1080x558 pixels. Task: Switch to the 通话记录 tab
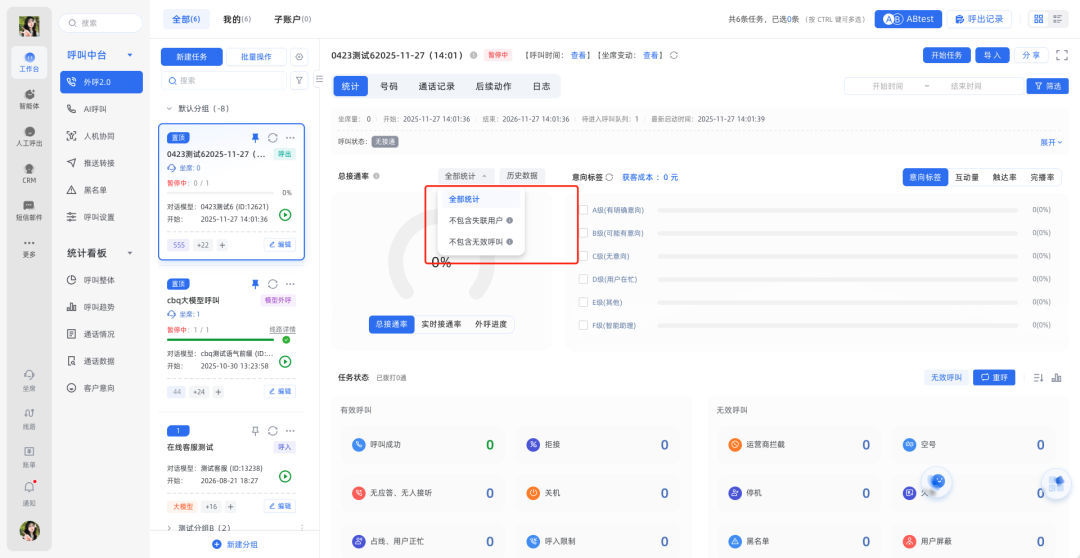[436, 87]
